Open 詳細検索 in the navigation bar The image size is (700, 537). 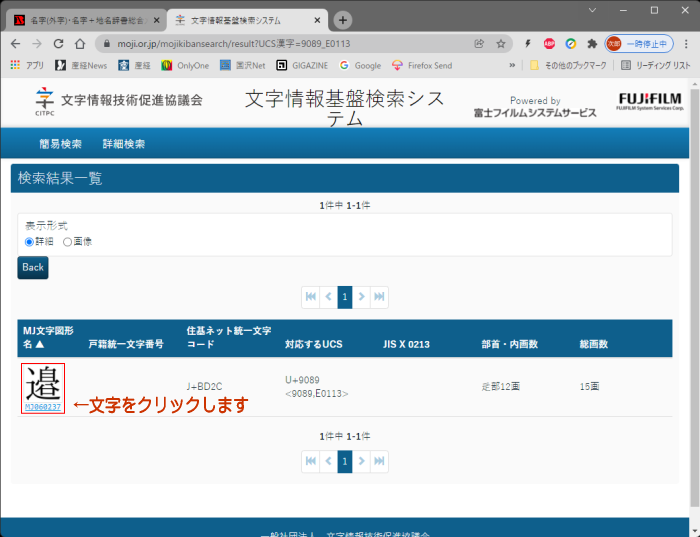[x=124, y=144]
